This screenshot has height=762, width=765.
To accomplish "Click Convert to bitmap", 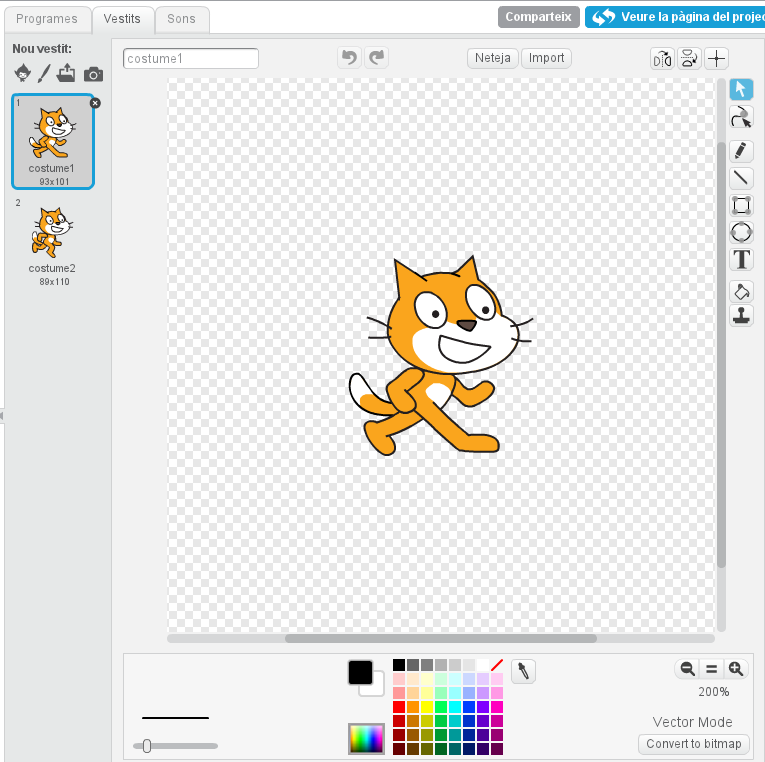I will 693,744.
